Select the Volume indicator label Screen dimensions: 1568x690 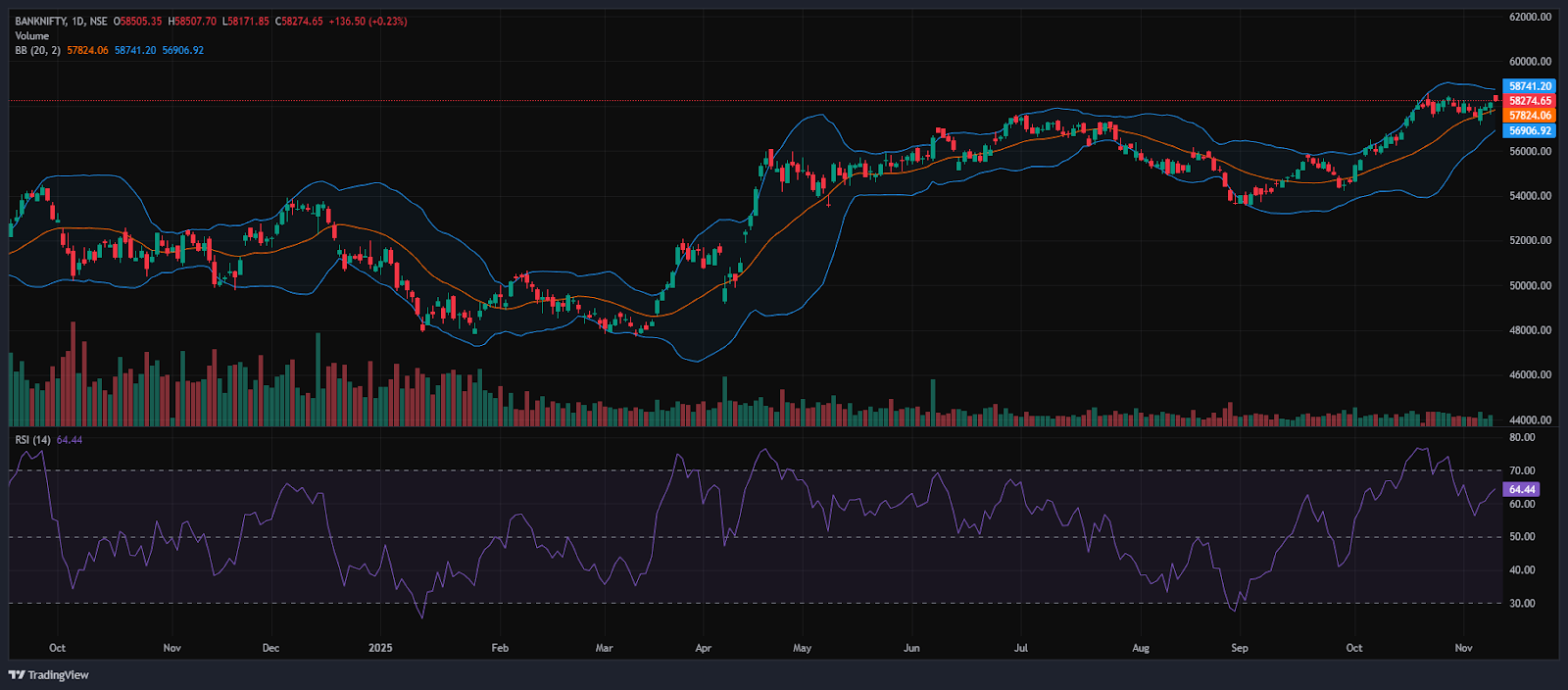(31, 35)
